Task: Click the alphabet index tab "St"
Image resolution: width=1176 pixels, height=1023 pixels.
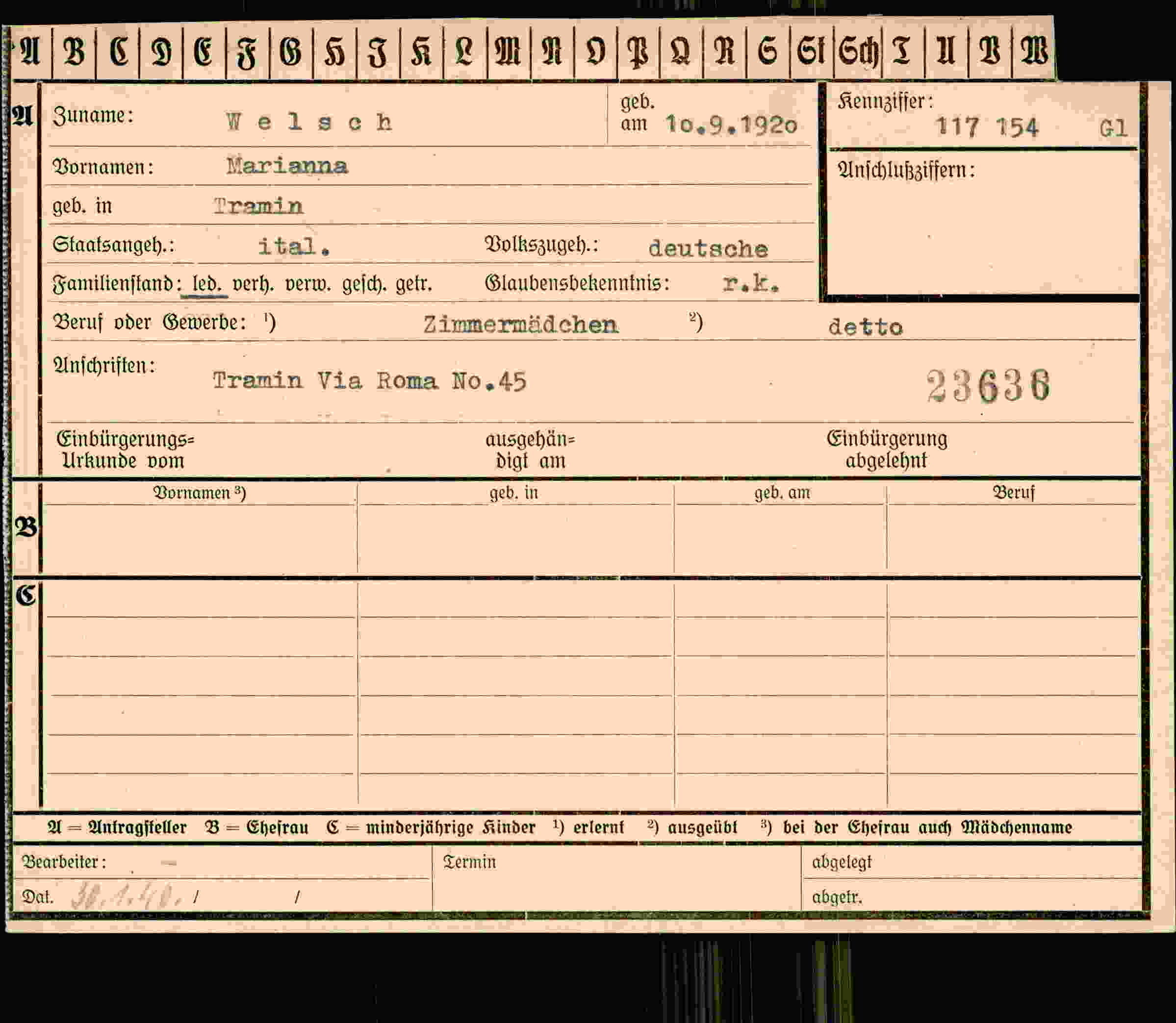Action: tap(812, 51)
